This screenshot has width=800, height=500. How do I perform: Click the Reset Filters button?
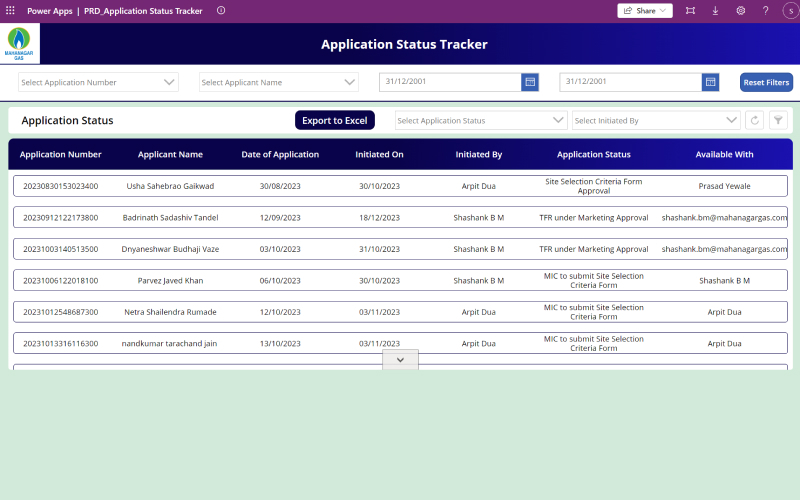coord(766,82)
